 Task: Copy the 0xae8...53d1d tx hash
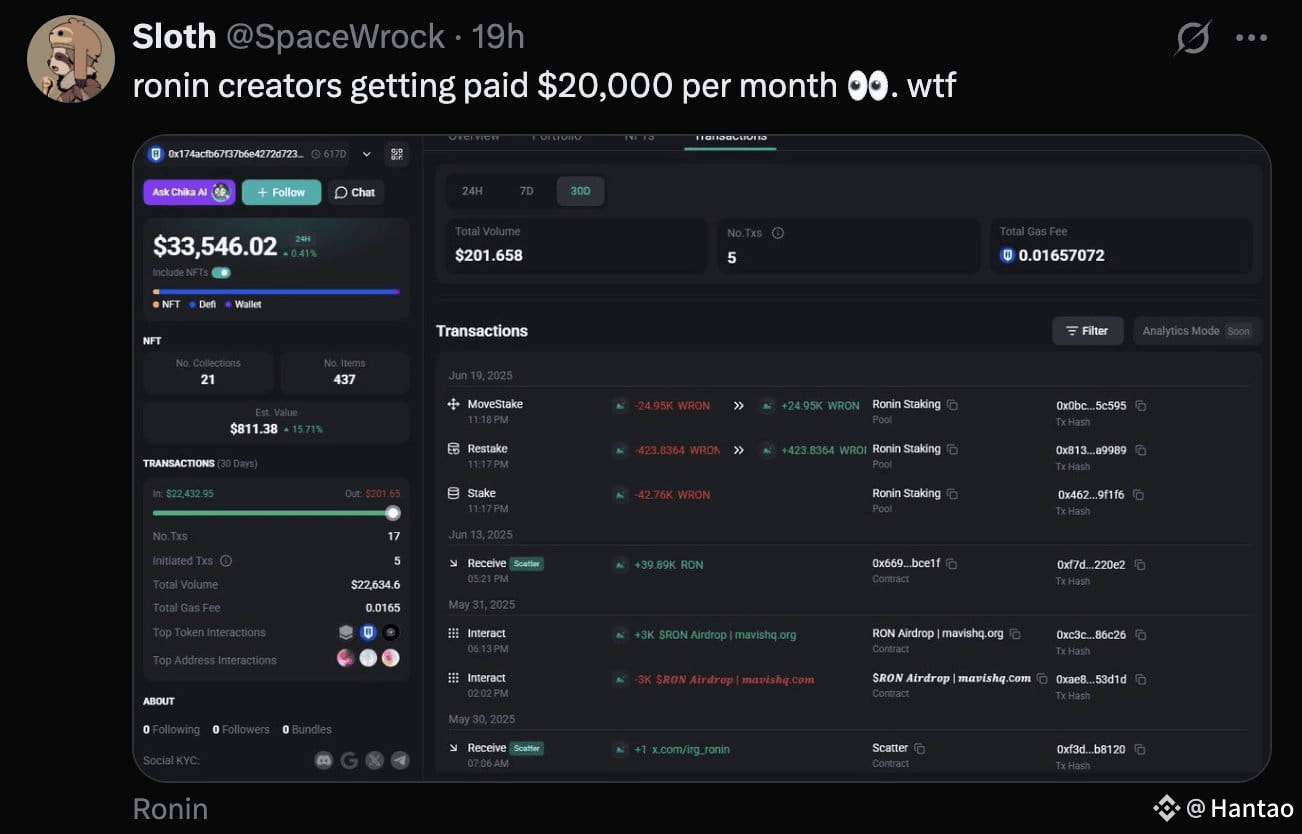click(1141, 680)
